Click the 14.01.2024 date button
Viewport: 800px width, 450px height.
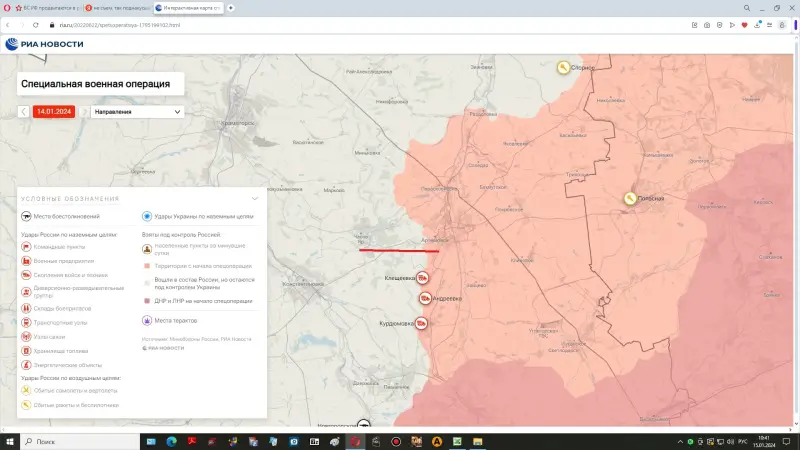coord(54,112)
